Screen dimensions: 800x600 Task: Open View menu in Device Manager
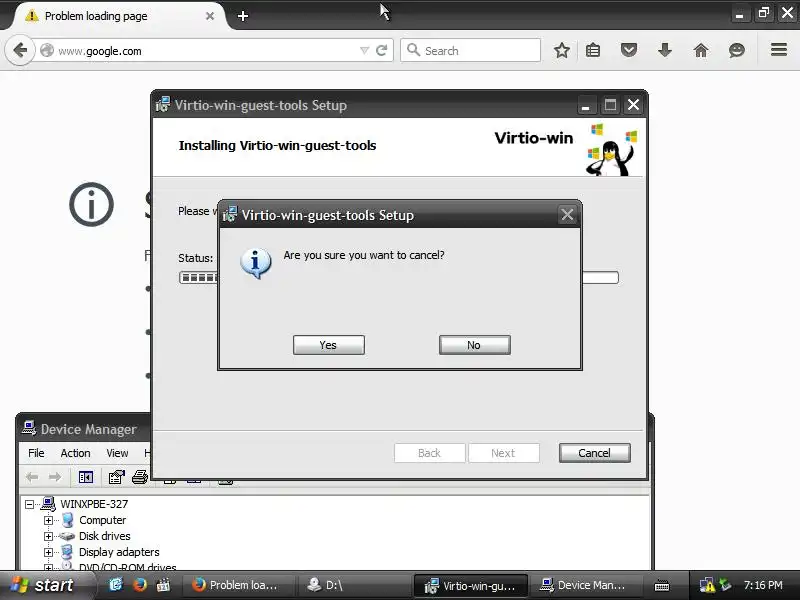coord(117,453)
